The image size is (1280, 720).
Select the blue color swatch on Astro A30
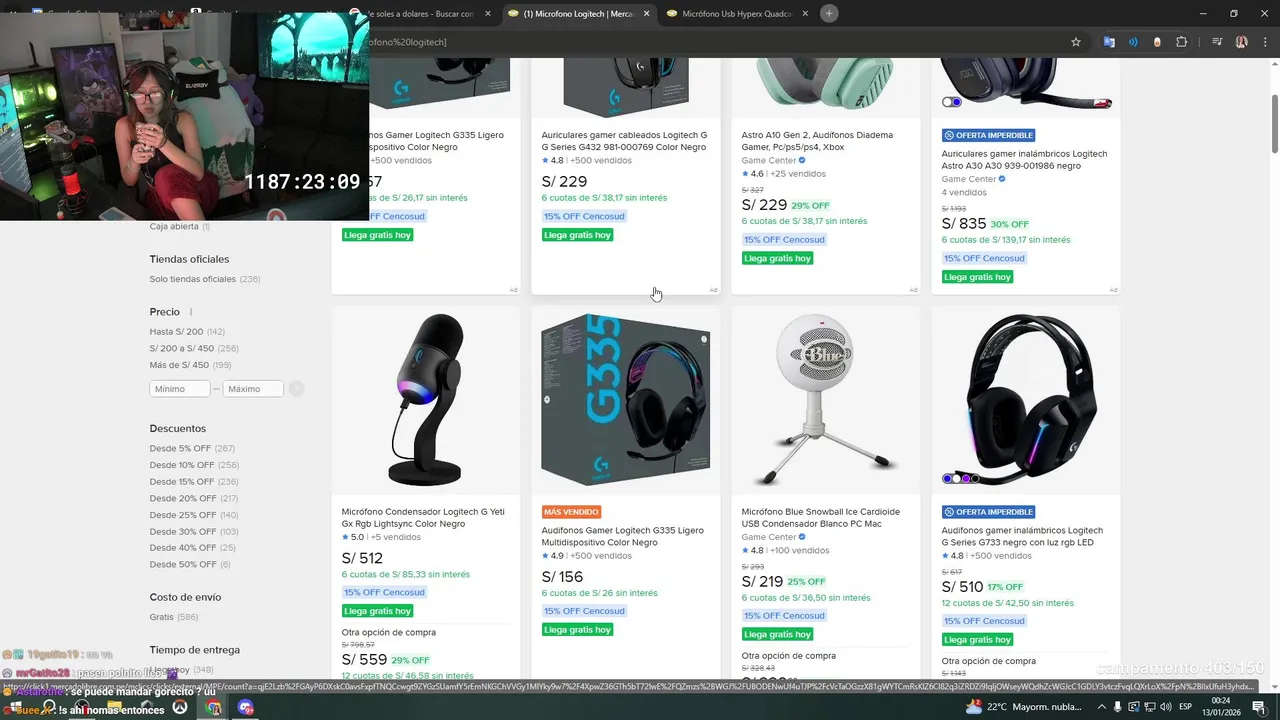956,102
